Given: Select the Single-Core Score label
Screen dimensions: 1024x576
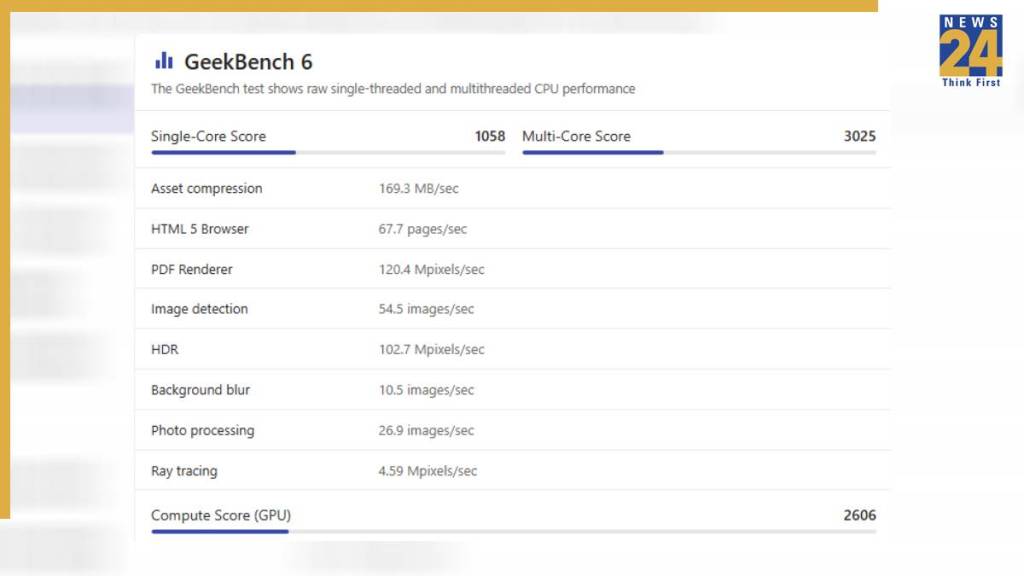Looking at the screenshot, I should pos(208,136).
